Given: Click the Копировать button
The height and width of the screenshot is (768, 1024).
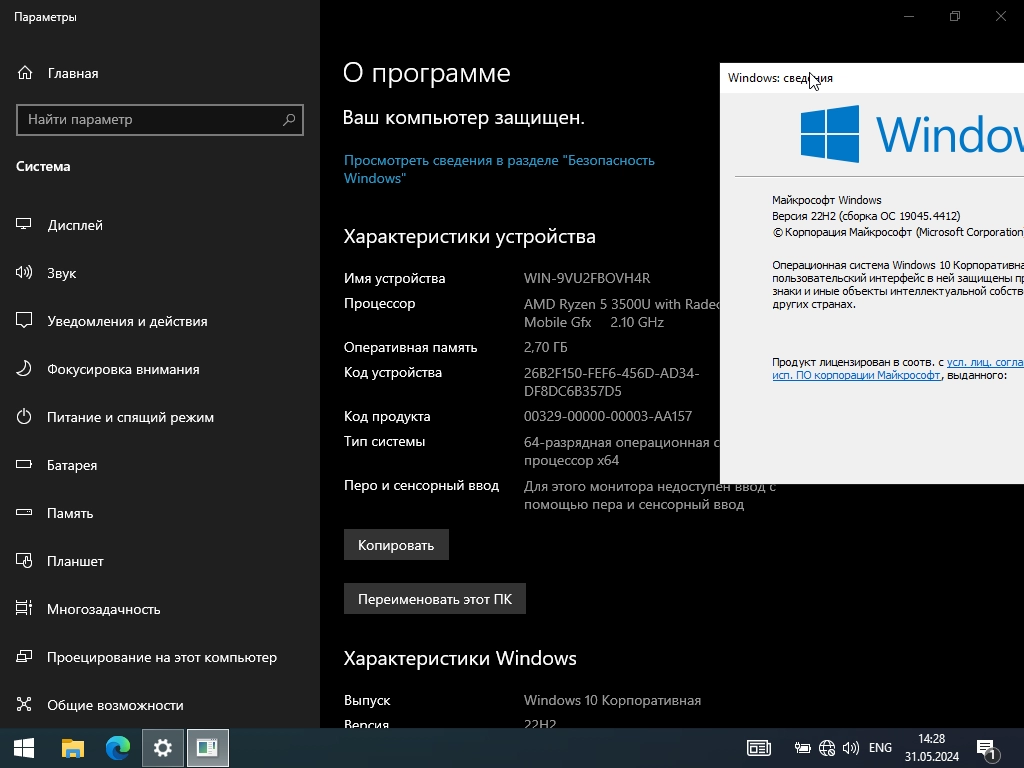Looking at the screenshot, I should 396,545.
